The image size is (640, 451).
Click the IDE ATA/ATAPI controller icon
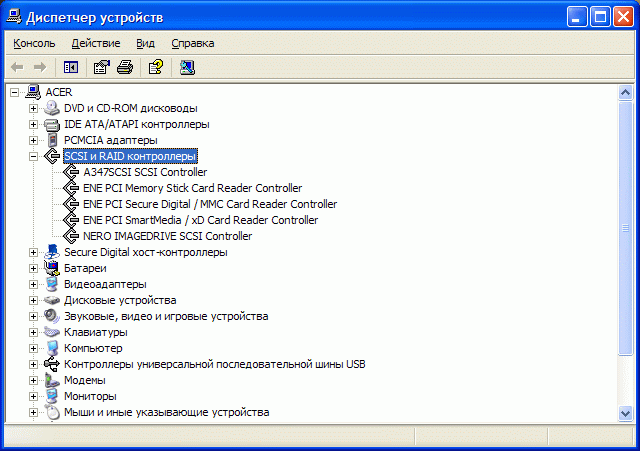[52, 124]
